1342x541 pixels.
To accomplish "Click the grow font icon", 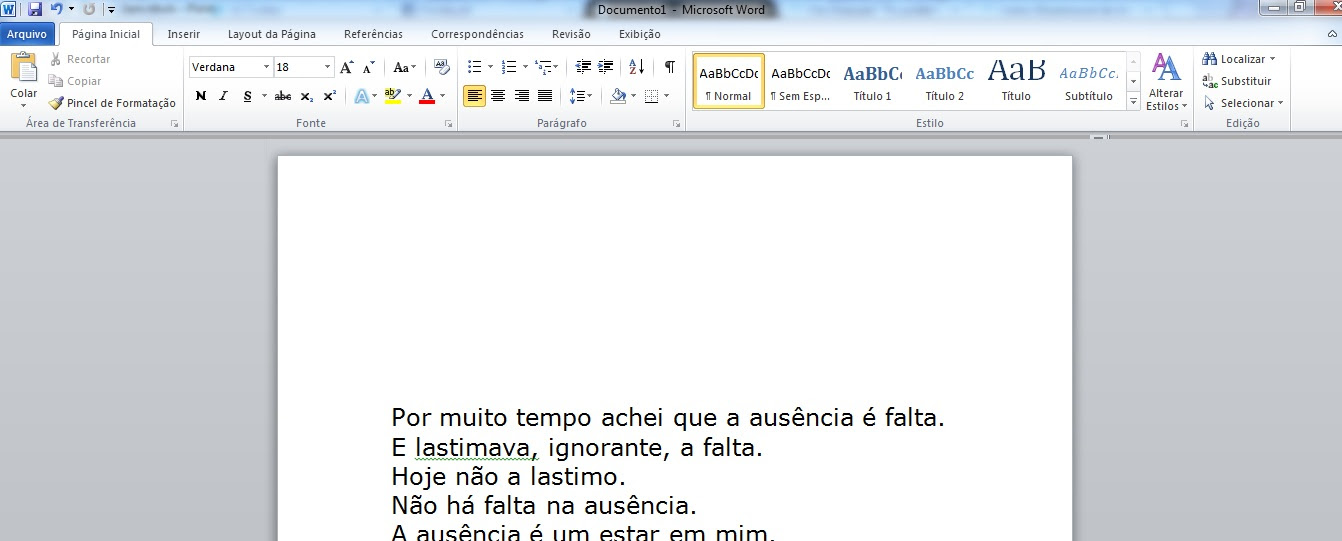I will pos(347,67).
